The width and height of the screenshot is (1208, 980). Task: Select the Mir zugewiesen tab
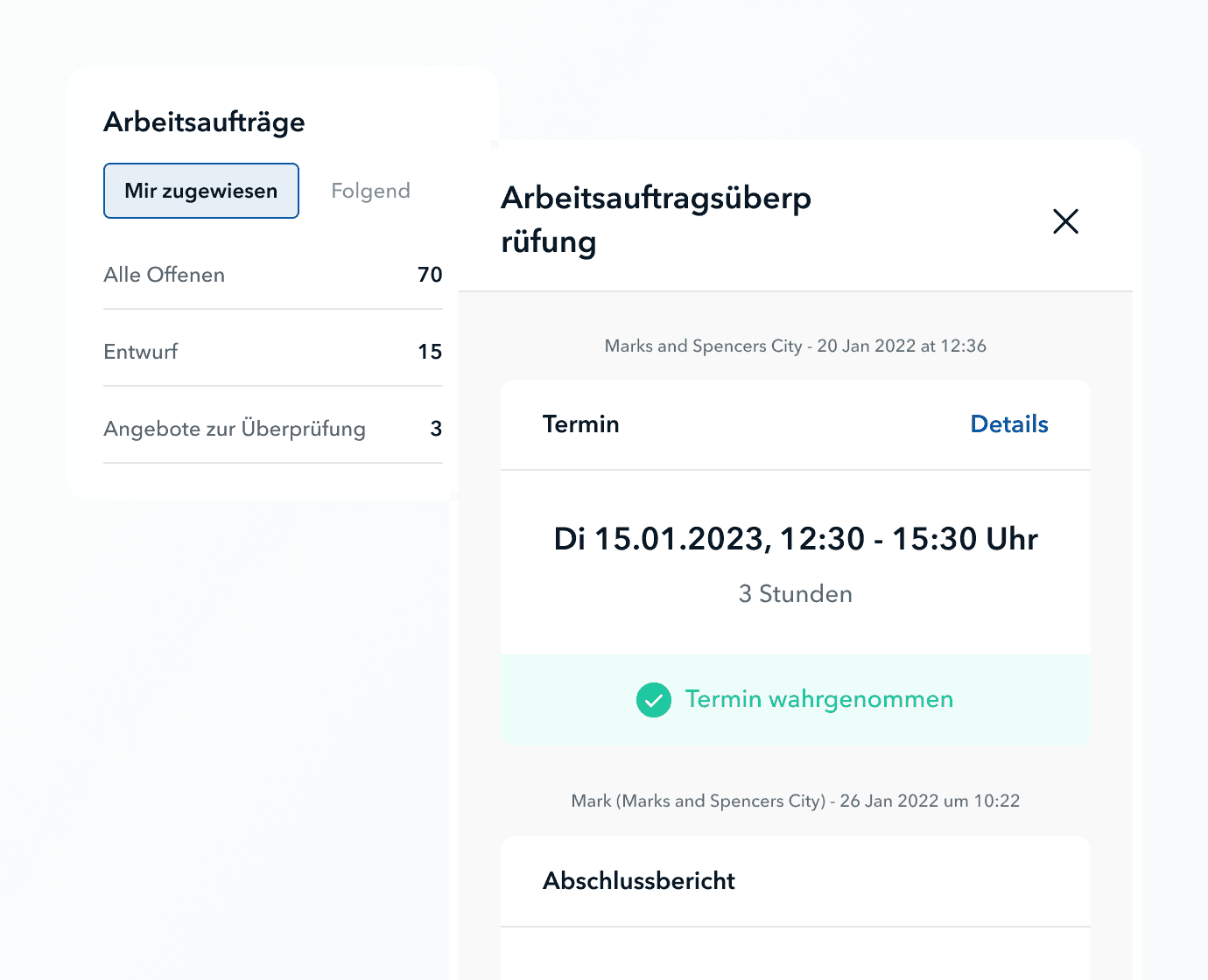click(x=201, y=191)
